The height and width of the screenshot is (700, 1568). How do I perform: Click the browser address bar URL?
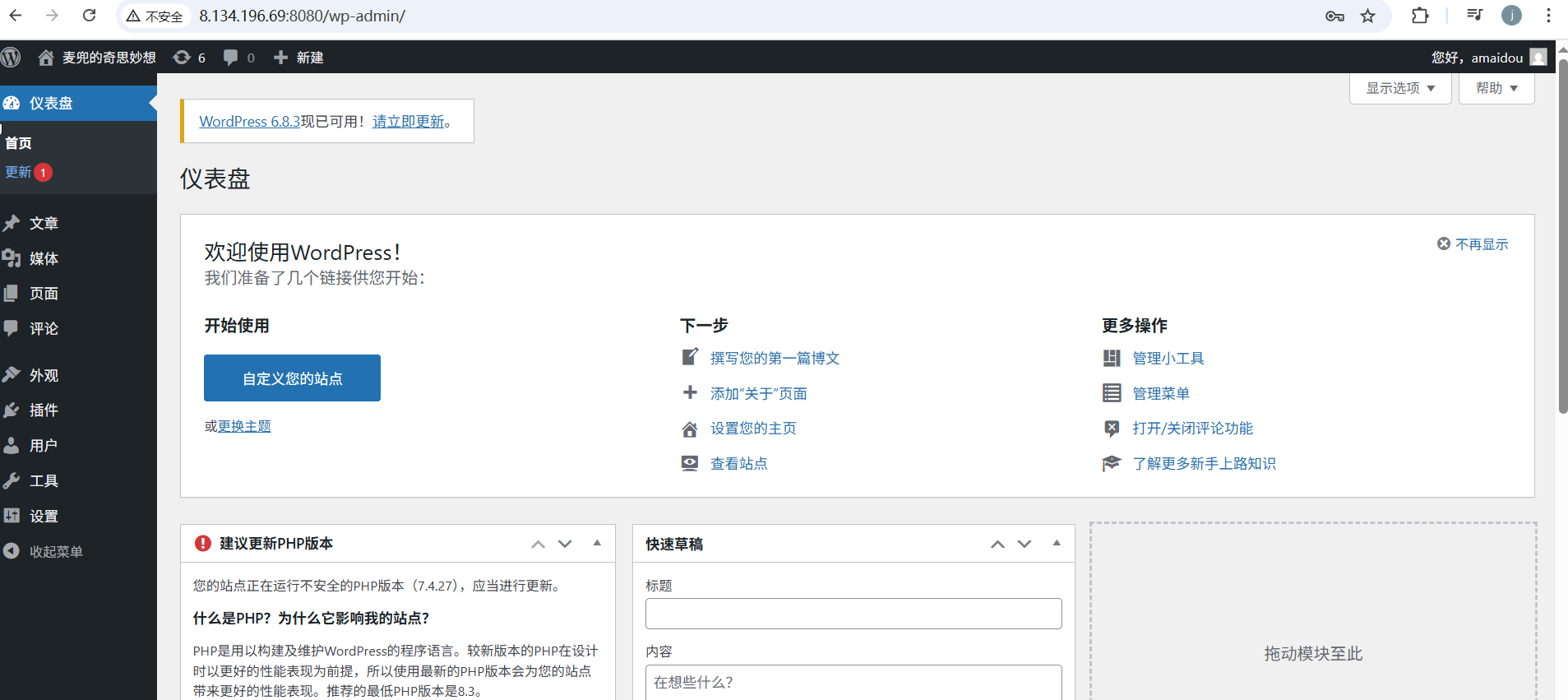(302, 16)
